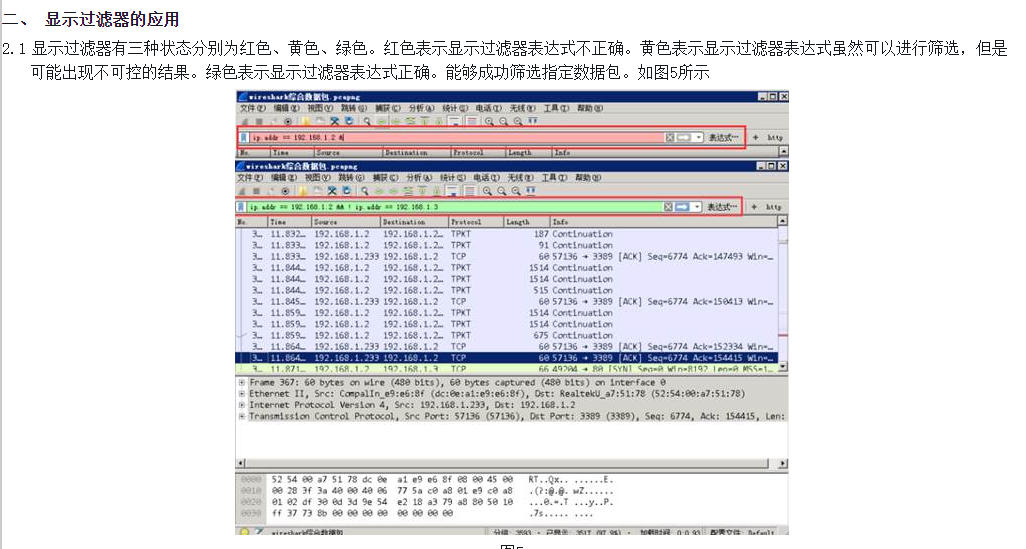Sort by Length column in green-filter window
This screenshot has width=1026, height=549.
coord(526,222)
